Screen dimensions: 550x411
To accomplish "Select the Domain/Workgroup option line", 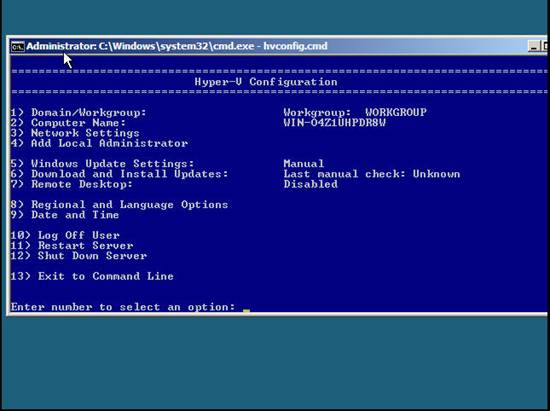I will [78, 113].
